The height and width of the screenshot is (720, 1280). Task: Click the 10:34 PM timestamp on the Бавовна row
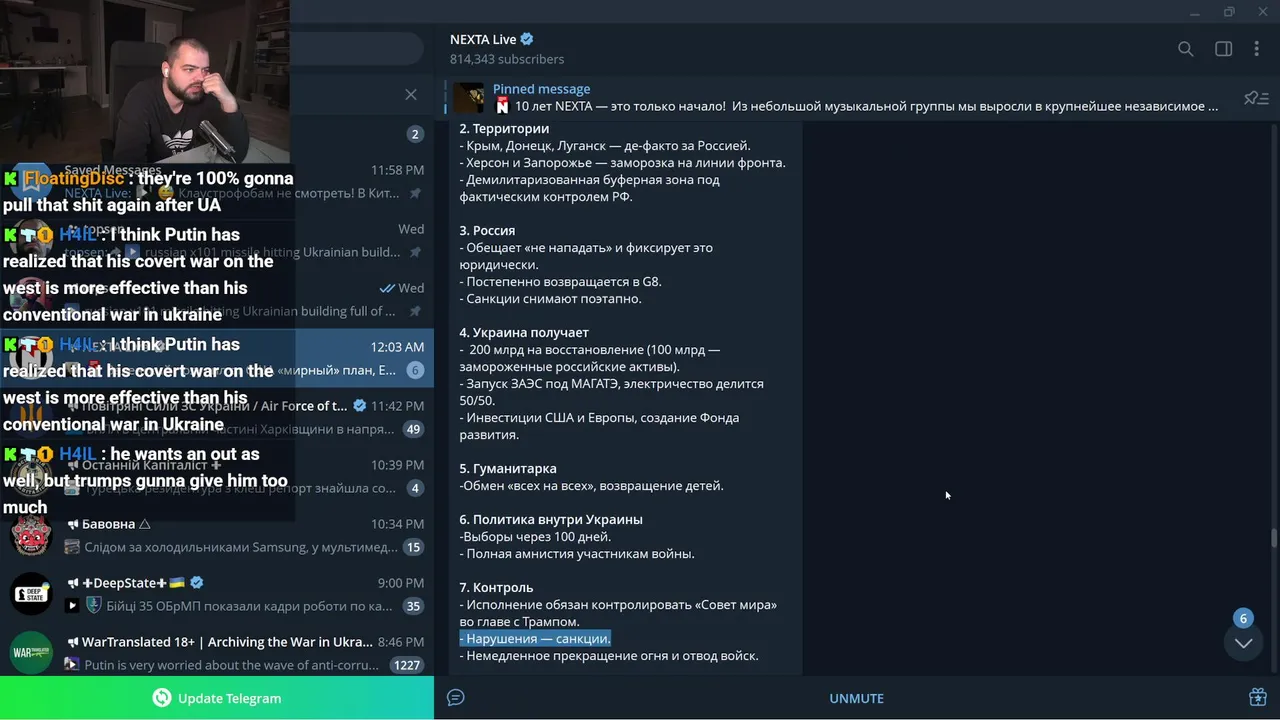[x=397, y=524]
